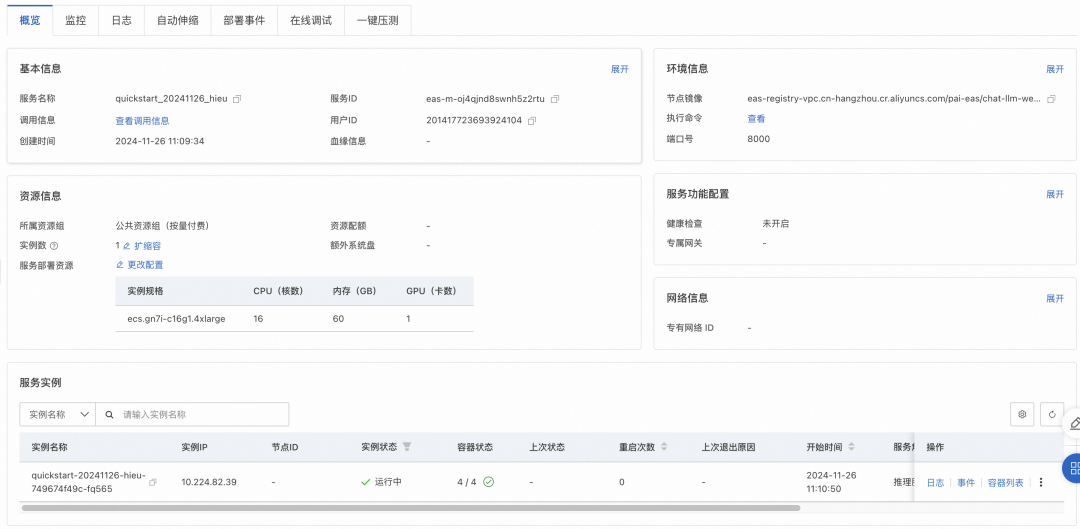Open the 容器列表 action link
1080x529 pixels.
point(1006,483)
